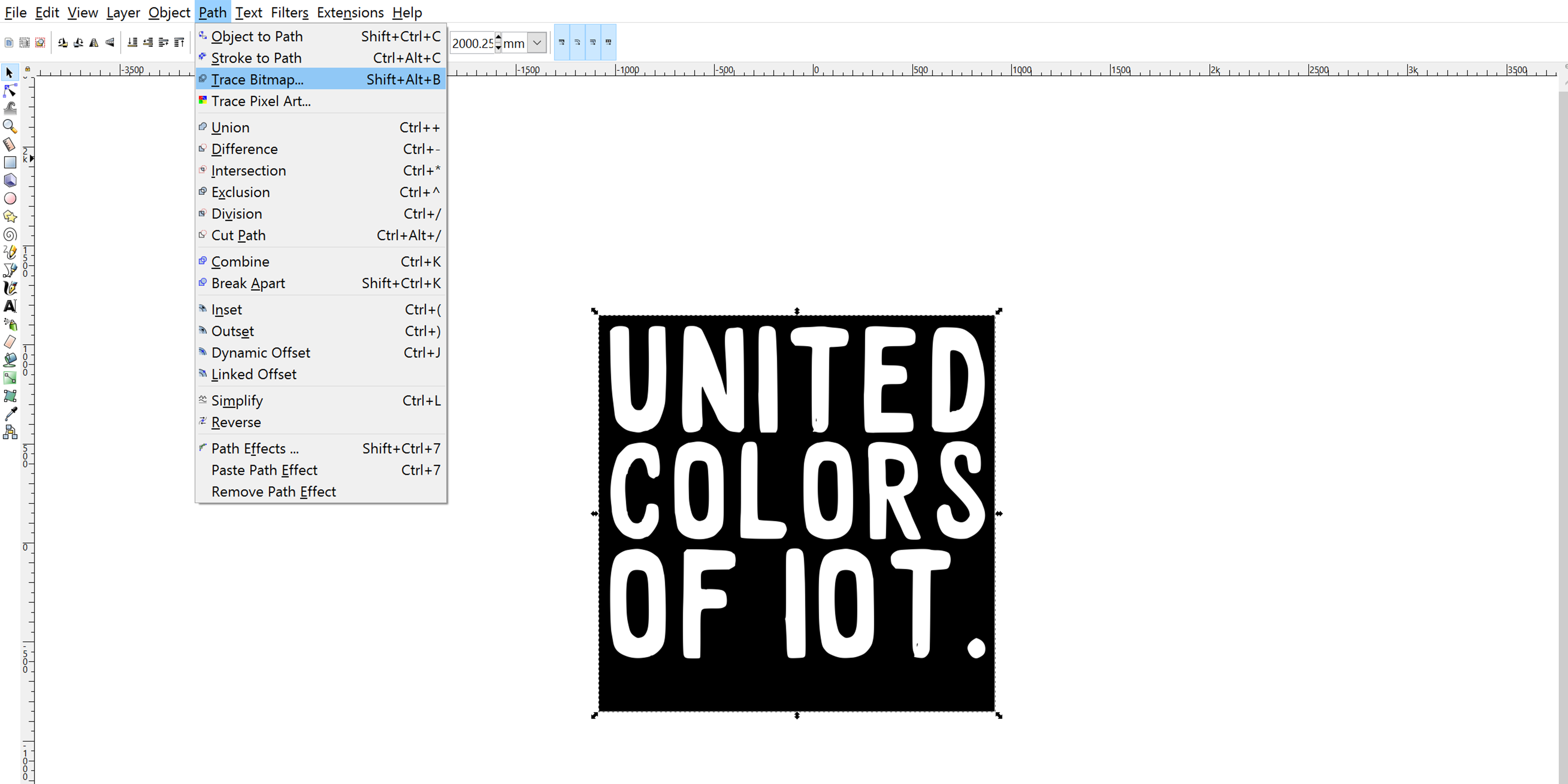Open the mm units dropdown
1568x784 pixels.
pos(536,42)
